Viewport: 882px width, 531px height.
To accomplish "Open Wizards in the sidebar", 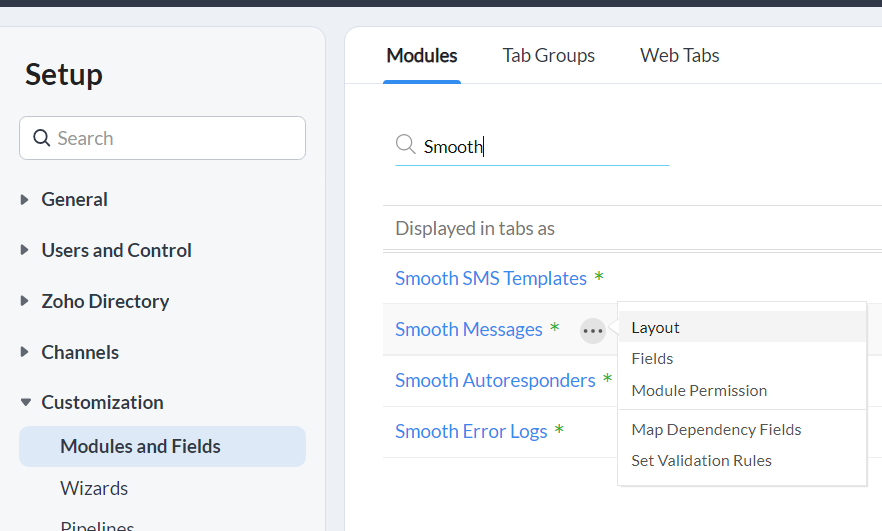I will pyautogui.click(x=94, y=488).
